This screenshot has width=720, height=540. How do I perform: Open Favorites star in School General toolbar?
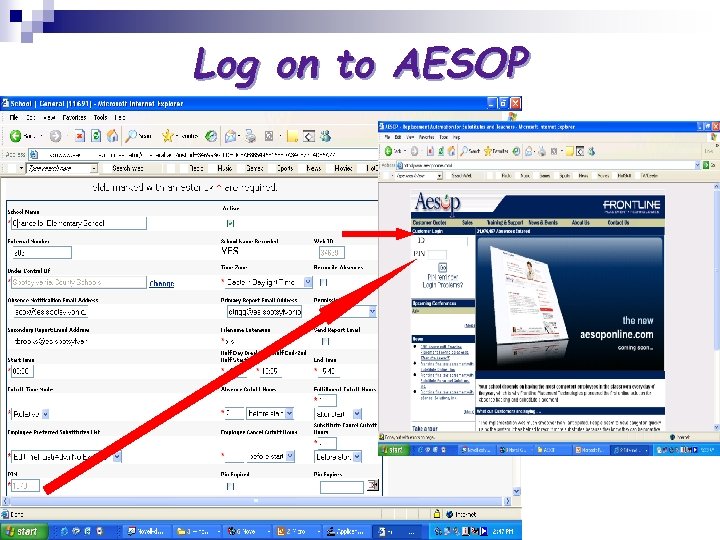(x=168, y=136)
